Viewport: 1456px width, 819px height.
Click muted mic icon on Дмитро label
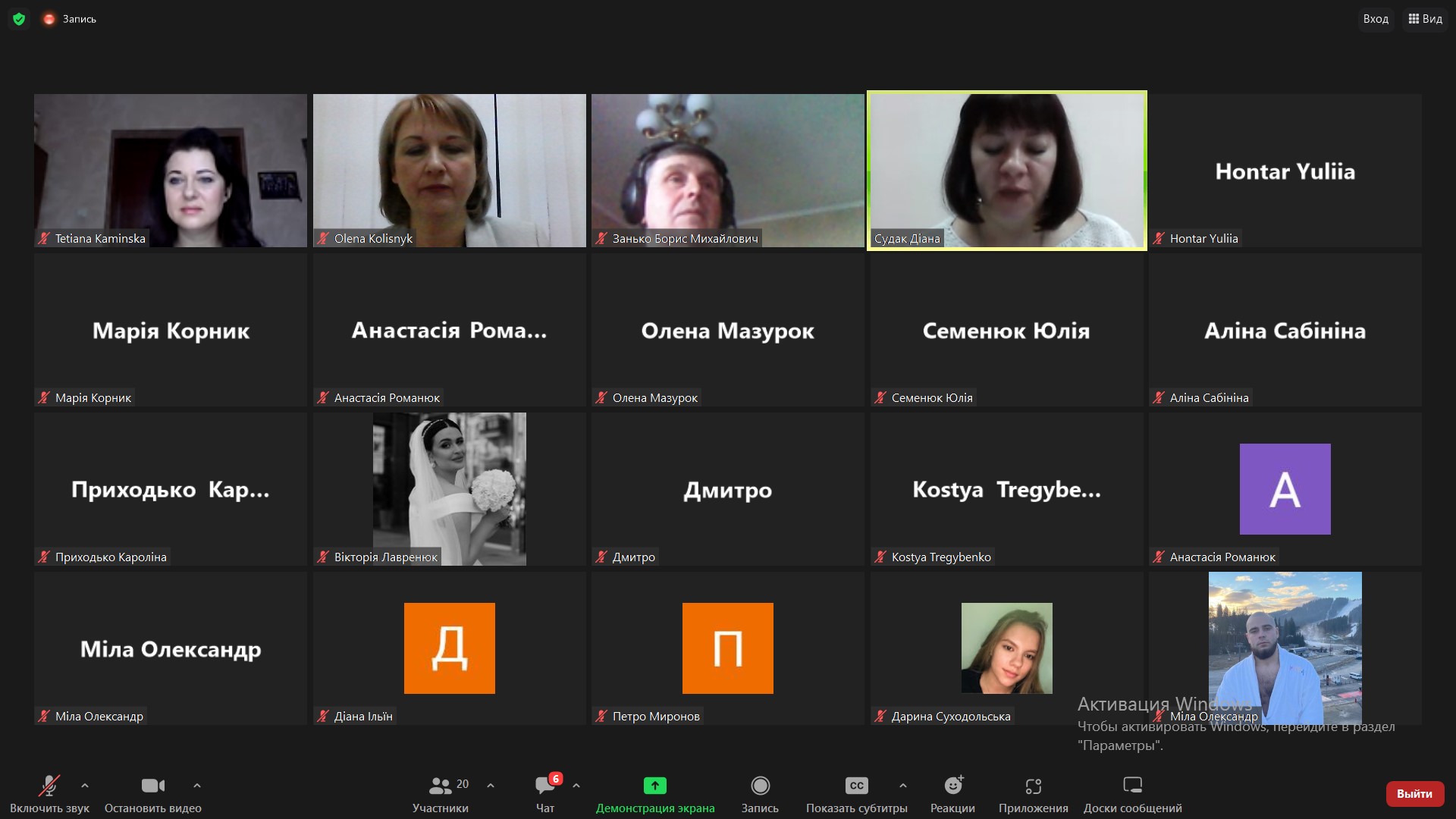tap(602, 557)
